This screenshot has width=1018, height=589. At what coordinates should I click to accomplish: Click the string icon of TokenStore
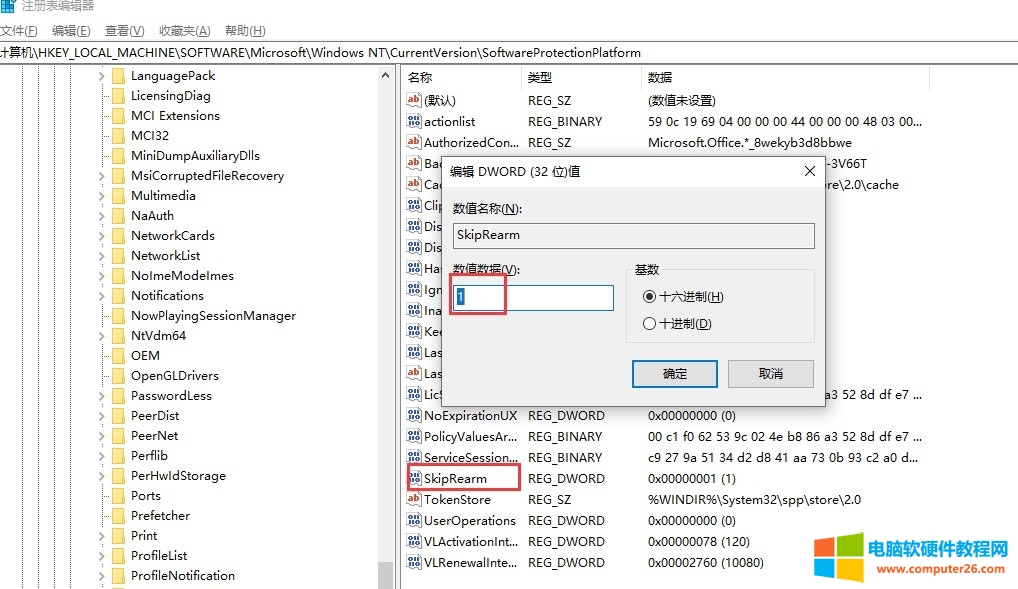pyautogui.click(x=414, y=499)
